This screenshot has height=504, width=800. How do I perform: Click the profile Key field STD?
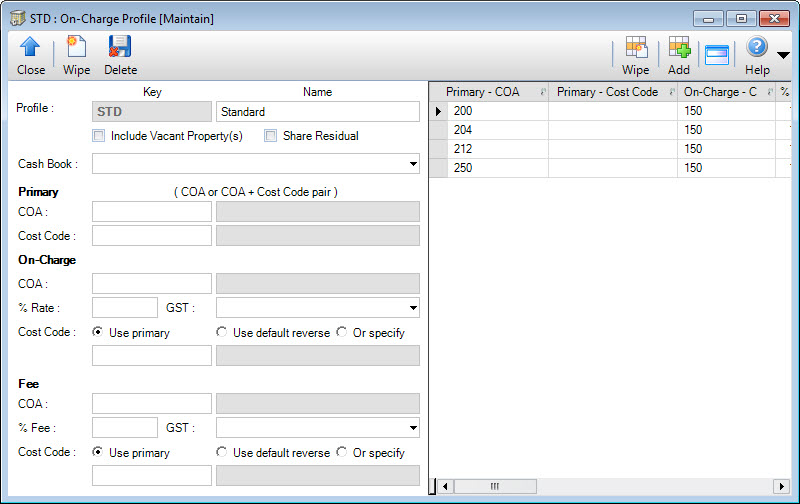152,112
